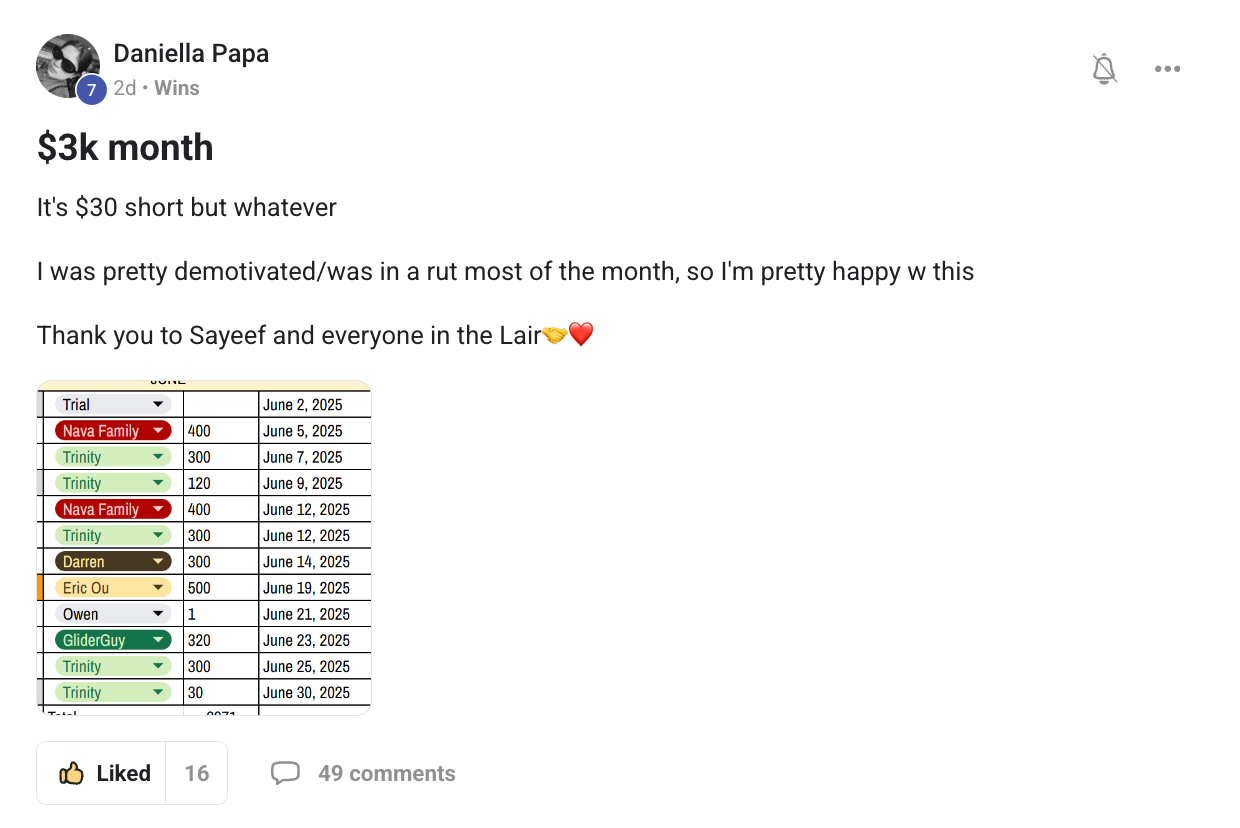Viewport: 1240px width, 828px height.
Task: Click the level 7 badge on avatar
Action: [x=91, y=90]
